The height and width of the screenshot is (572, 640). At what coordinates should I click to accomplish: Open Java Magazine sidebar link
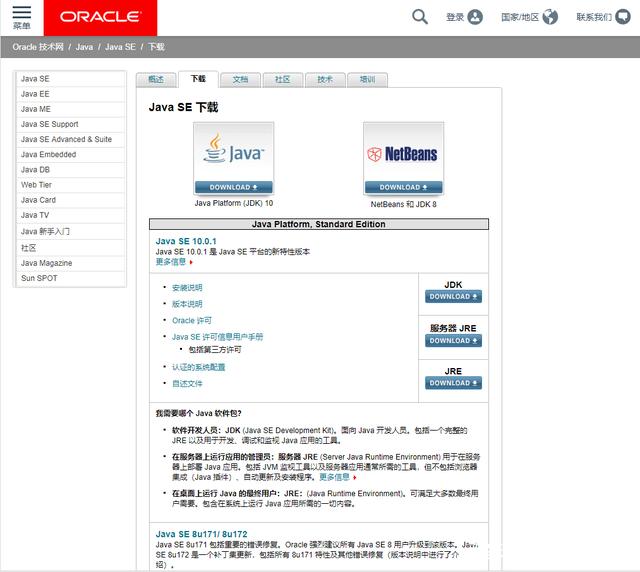tap(70, 263)
